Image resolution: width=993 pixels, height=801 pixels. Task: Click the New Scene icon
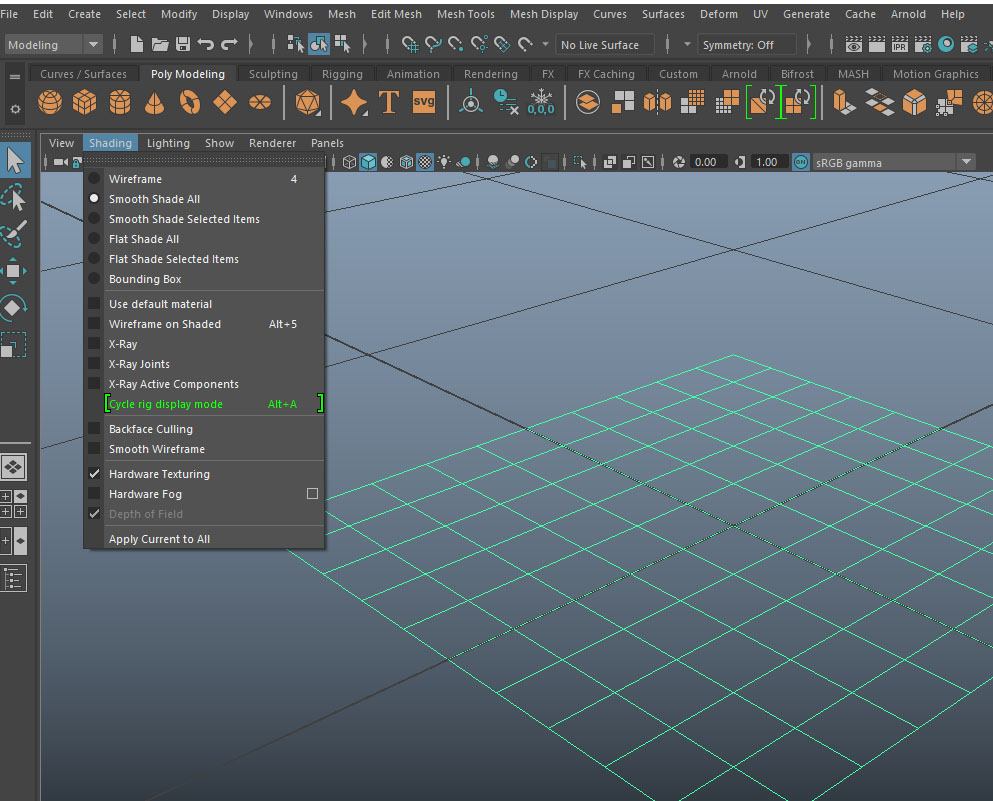tap(136, 44)
